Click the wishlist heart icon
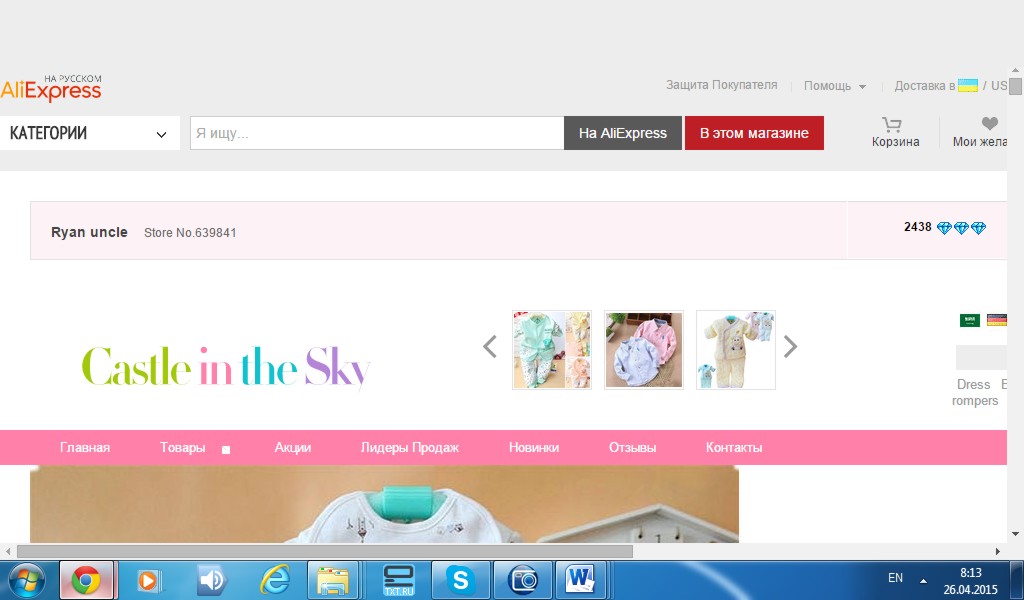Screen dimensions: 1024x600 (x=989, y=124)
